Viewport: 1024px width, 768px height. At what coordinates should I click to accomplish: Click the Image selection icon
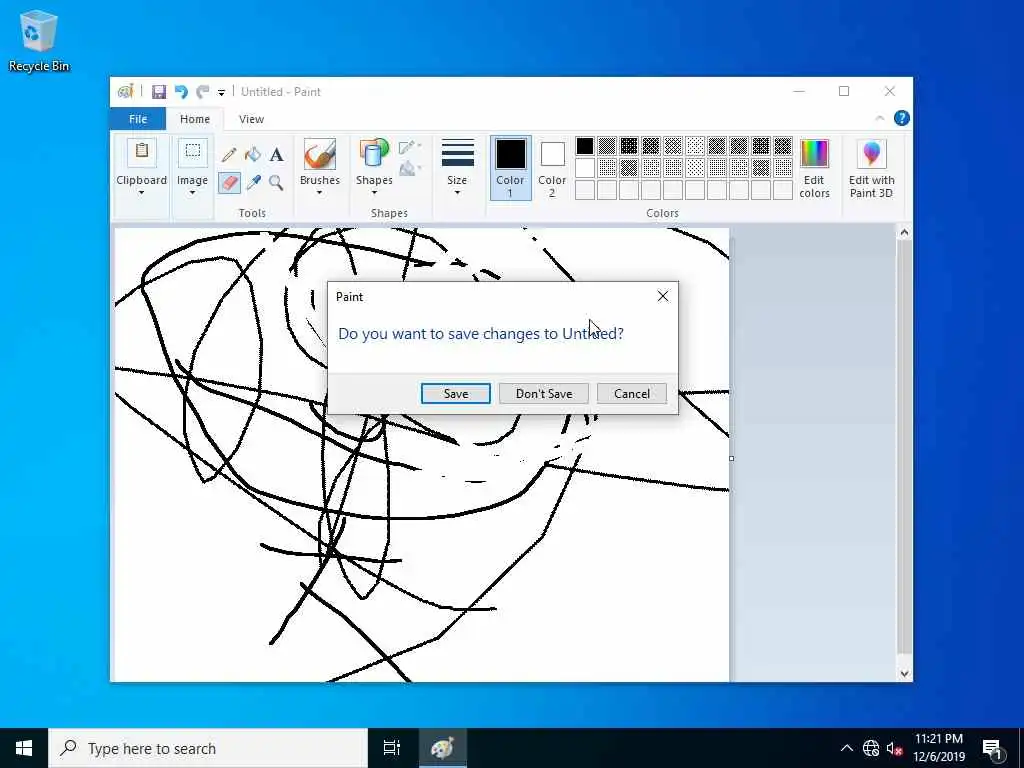point(193,152)
